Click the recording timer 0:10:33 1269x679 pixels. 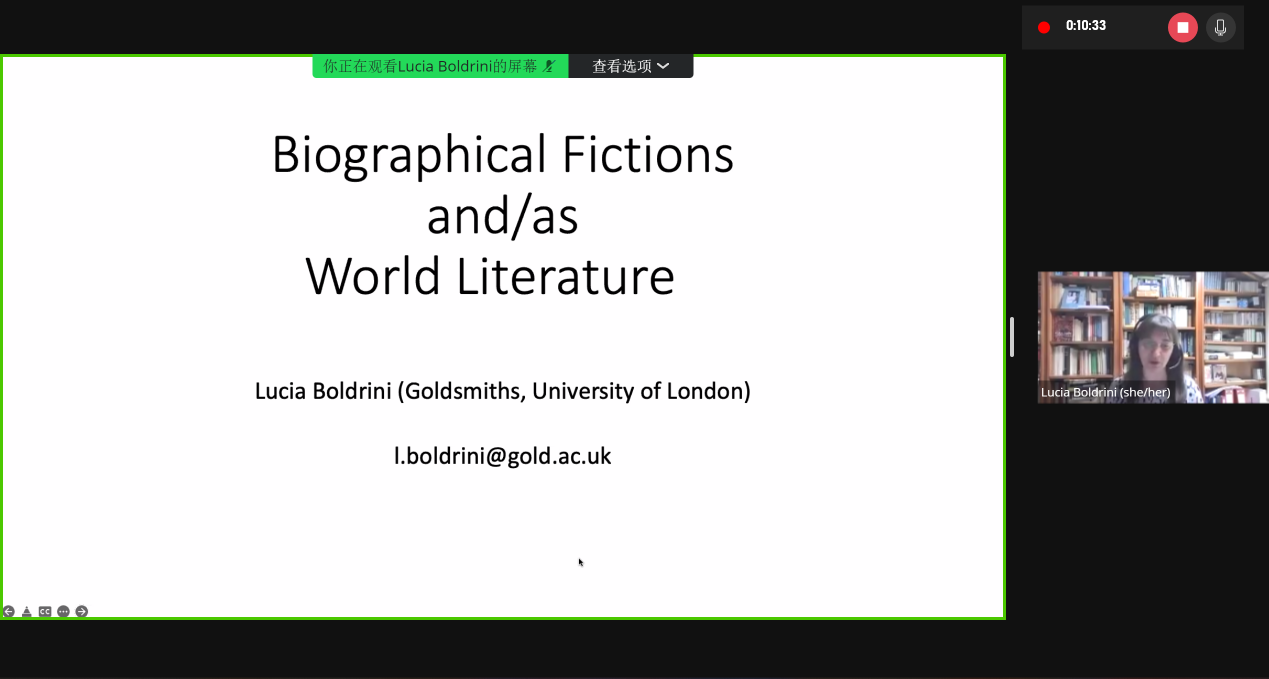1086,26
